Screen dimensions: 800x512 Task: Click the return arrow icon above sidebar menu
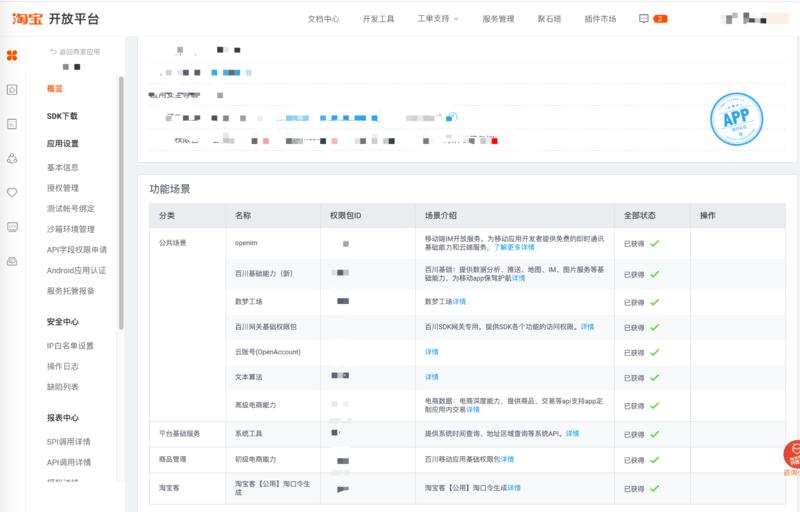tap(53, 52)
